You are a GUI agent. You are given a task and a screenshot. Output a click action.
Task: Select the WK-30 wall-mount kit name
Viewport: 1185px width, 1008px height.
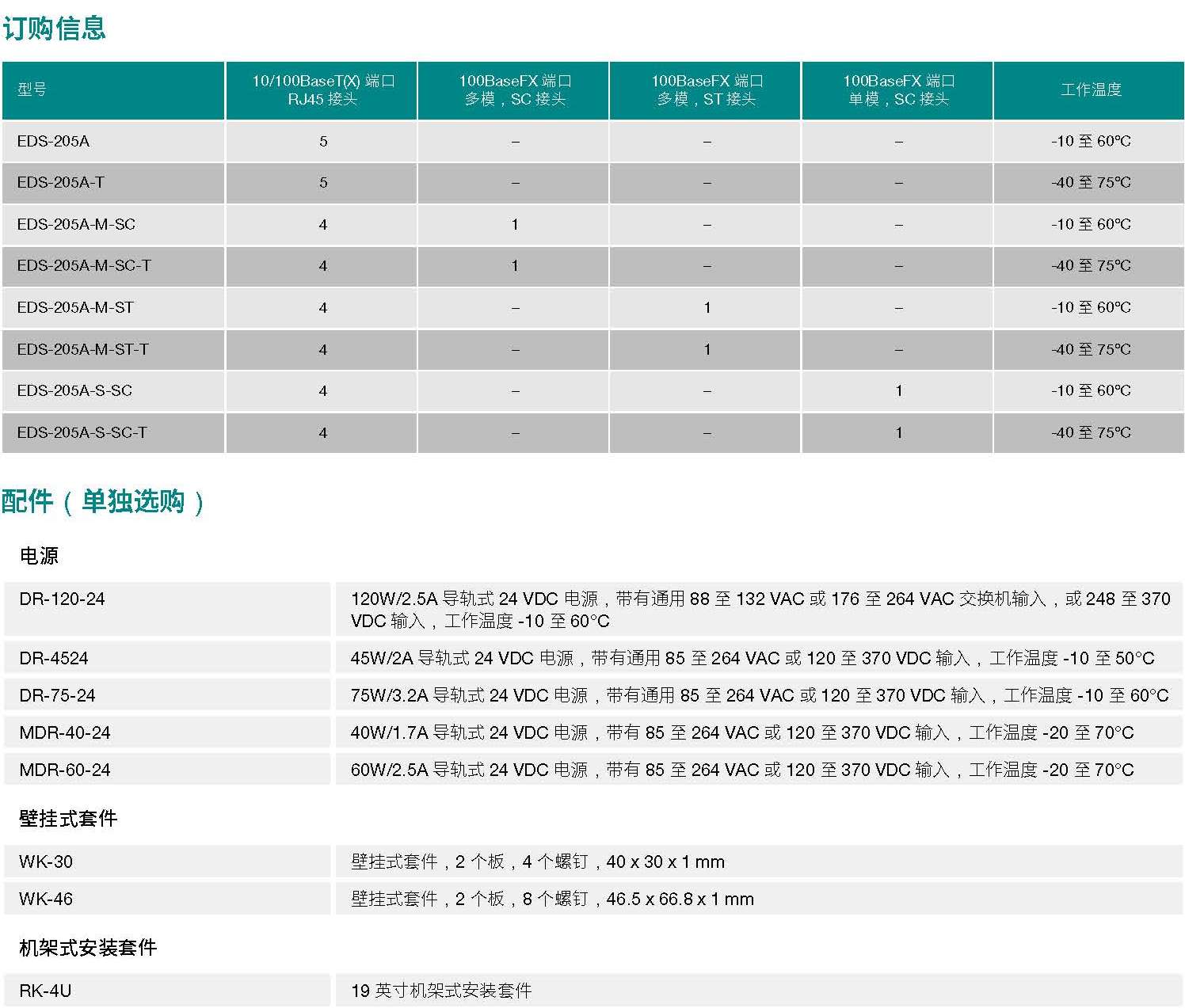coord(46,862)
